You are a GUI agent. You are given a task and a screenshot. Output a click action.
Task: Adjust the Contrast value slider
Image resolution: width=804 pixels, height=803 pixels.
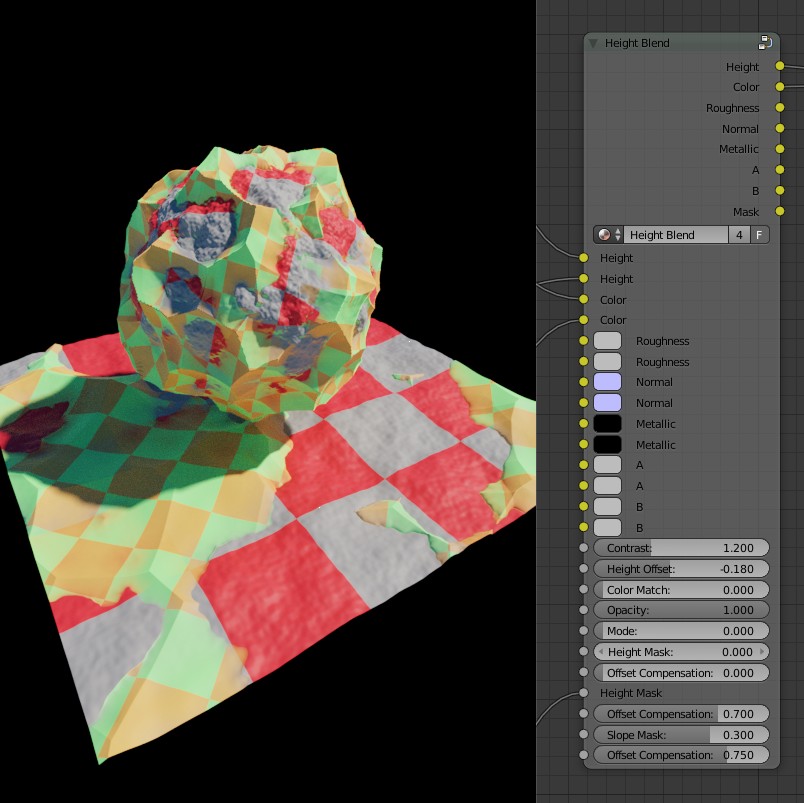[x=680, y=547]
